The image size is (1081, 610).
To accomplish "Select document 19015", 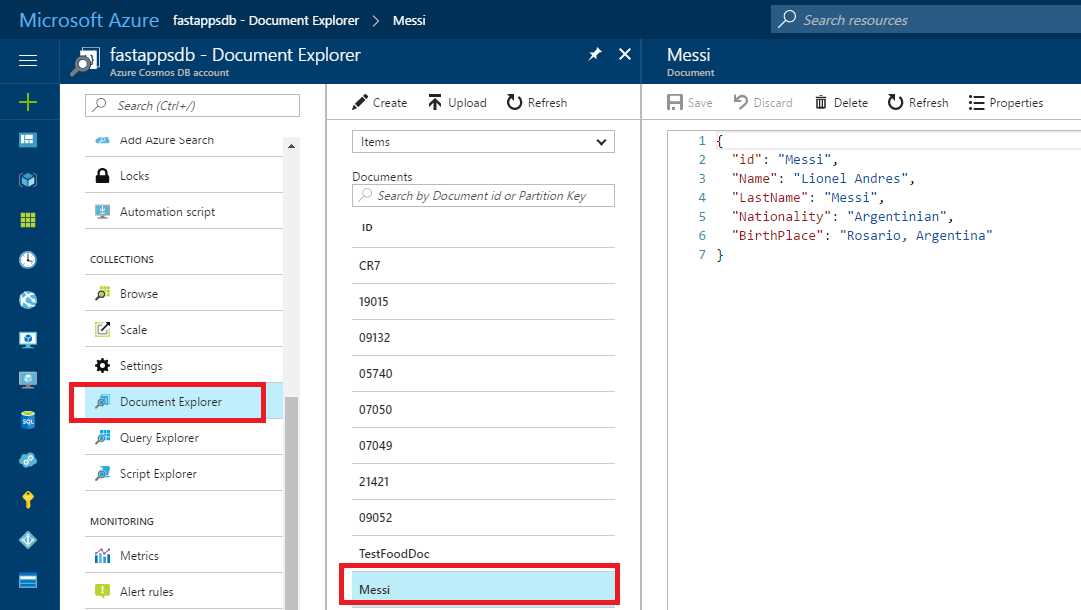I will point(483,301).
